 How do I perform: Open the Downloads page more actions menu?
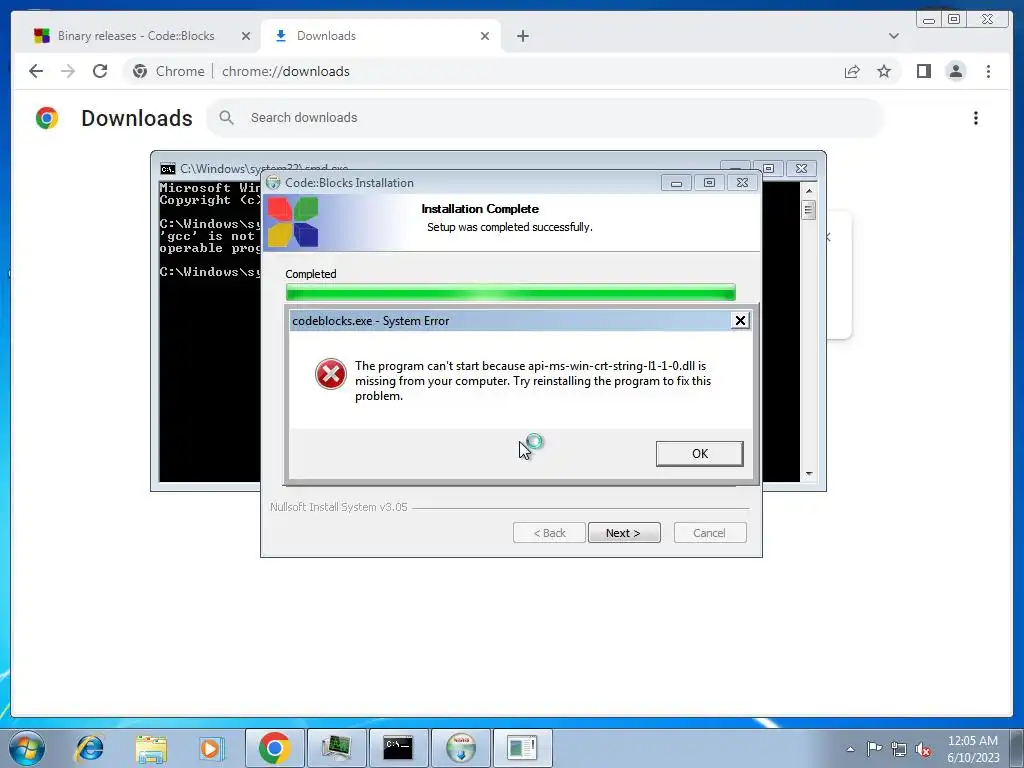(x=976, y=118)
